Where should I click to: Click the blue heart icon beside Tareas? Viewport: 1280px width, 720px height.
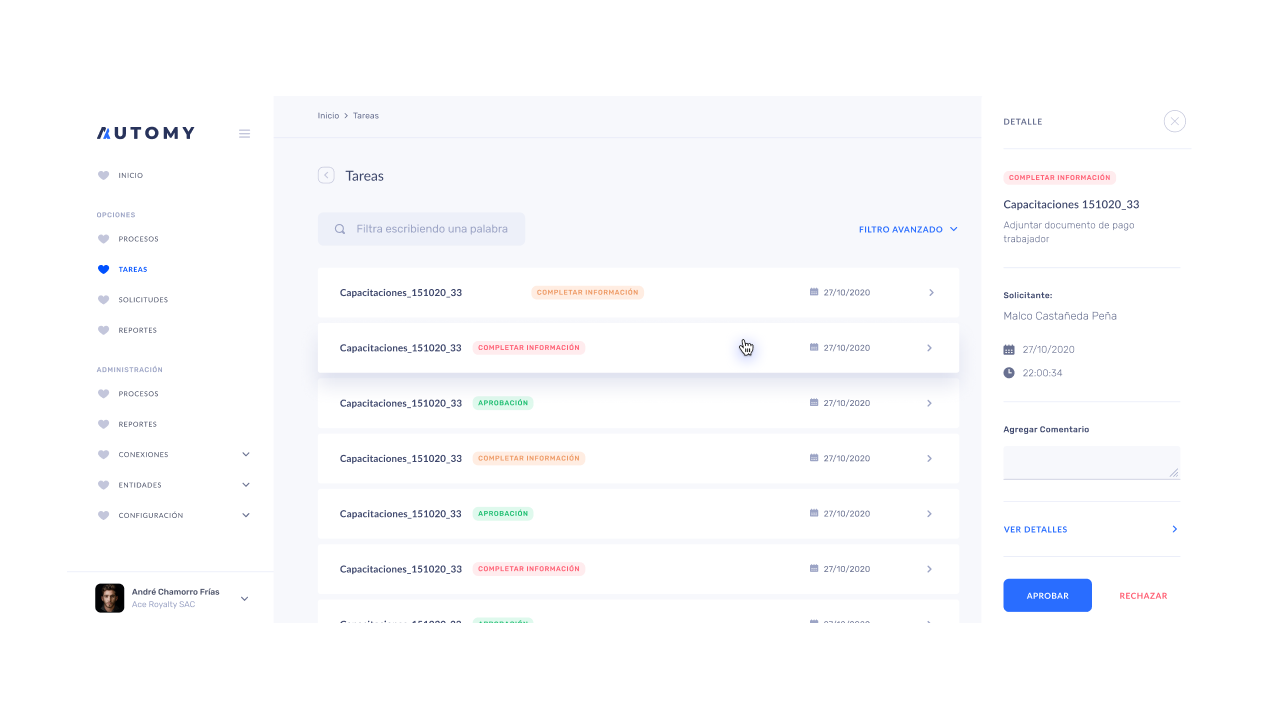103,270
